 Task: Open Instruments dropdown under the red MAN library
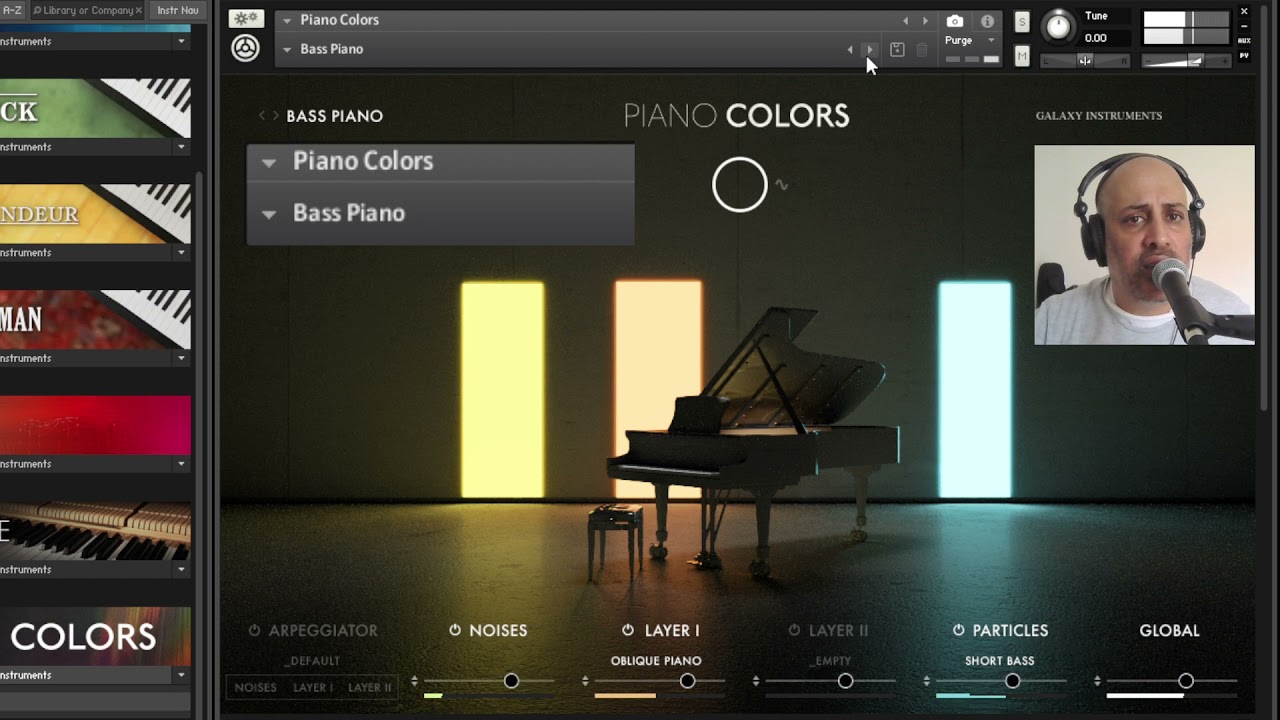(x=181, y=358)
